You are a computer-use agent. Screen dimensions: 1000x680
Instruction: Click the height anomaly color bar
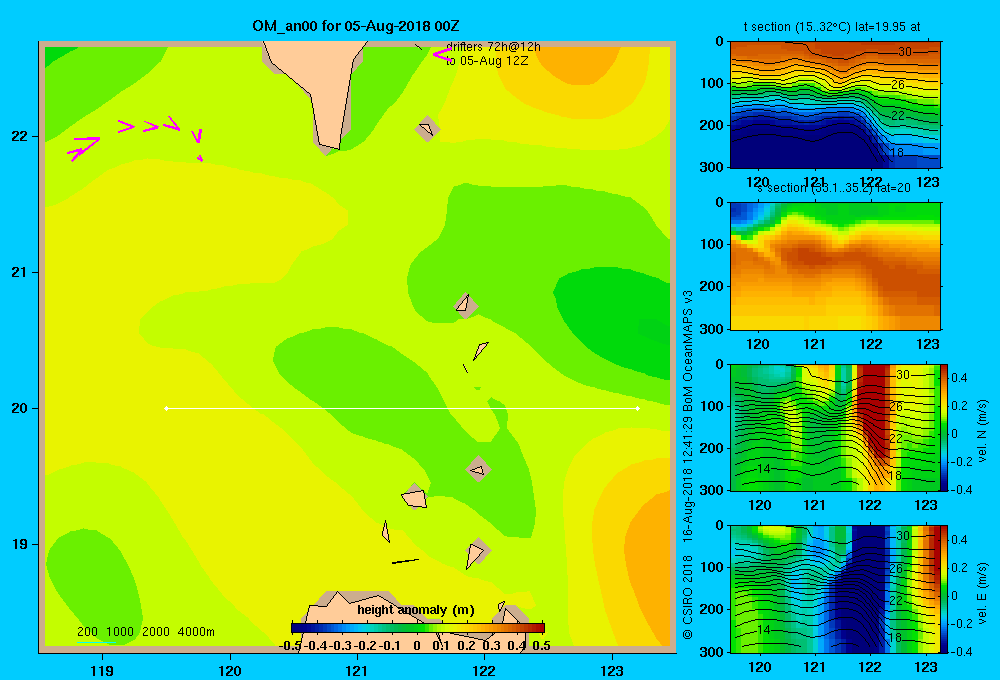click(x=418, y=628)
